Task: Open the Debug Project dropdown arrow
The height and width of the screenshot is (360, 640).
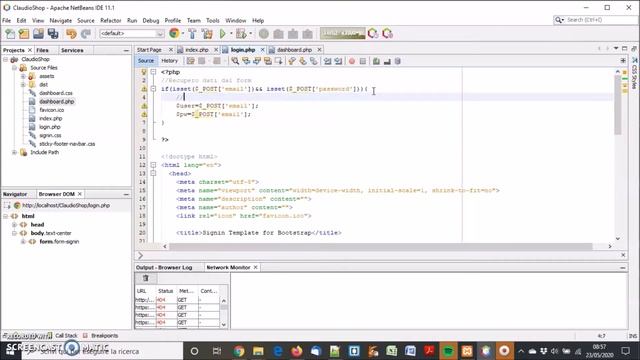Action: [250, 33]
